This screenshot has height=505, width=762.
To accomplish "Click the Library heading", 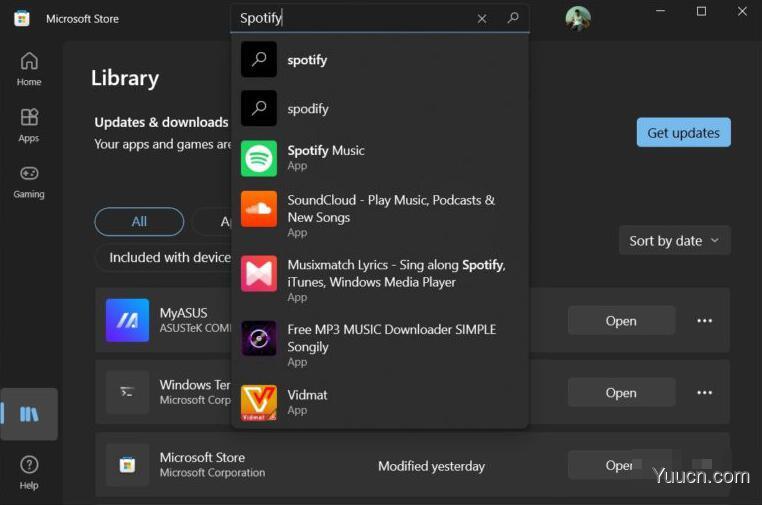I will (125, 78).
